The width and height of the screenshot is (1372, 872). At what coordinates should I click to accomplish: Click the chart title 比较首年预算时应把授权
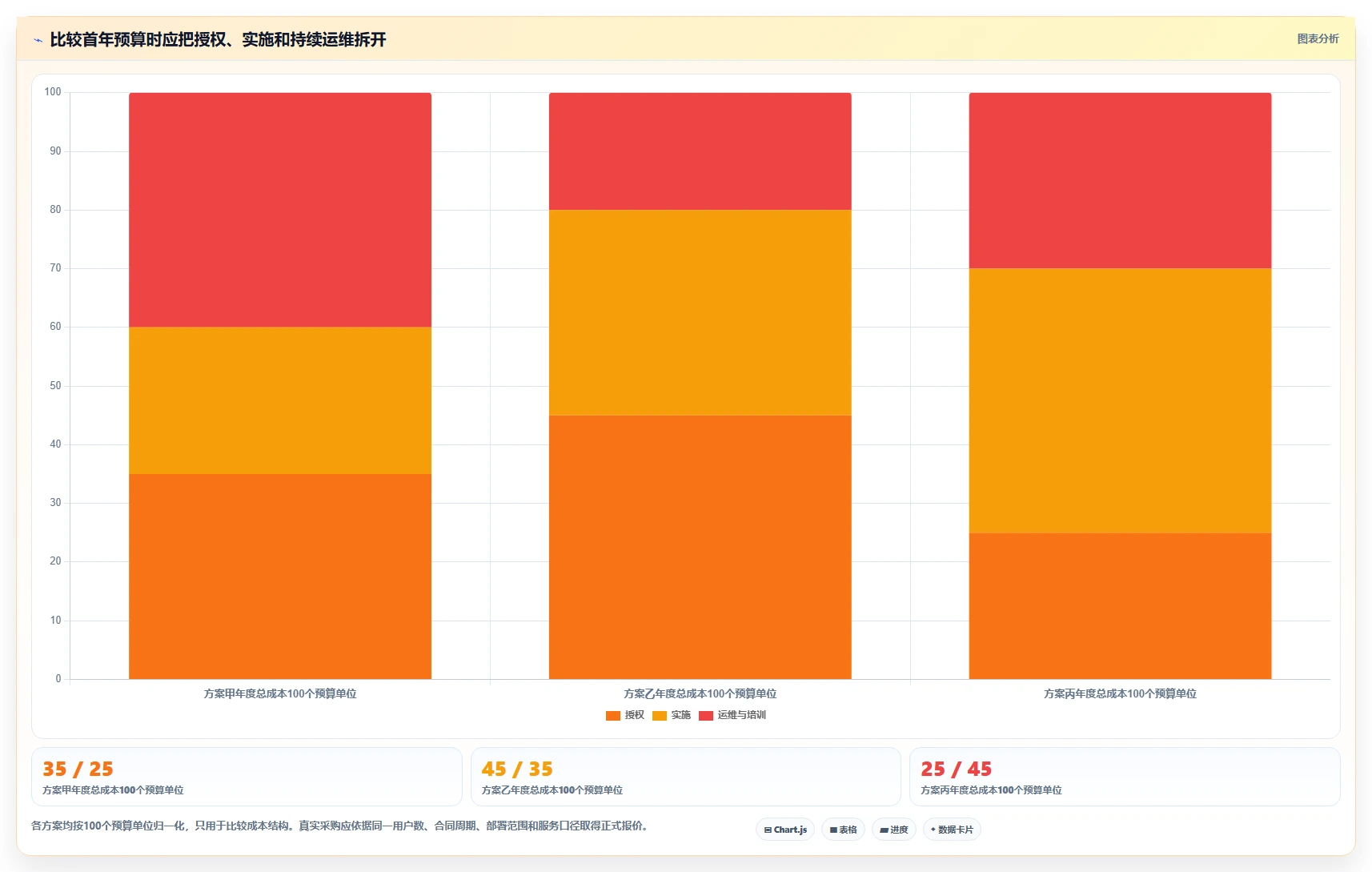[x=218, y=39]
